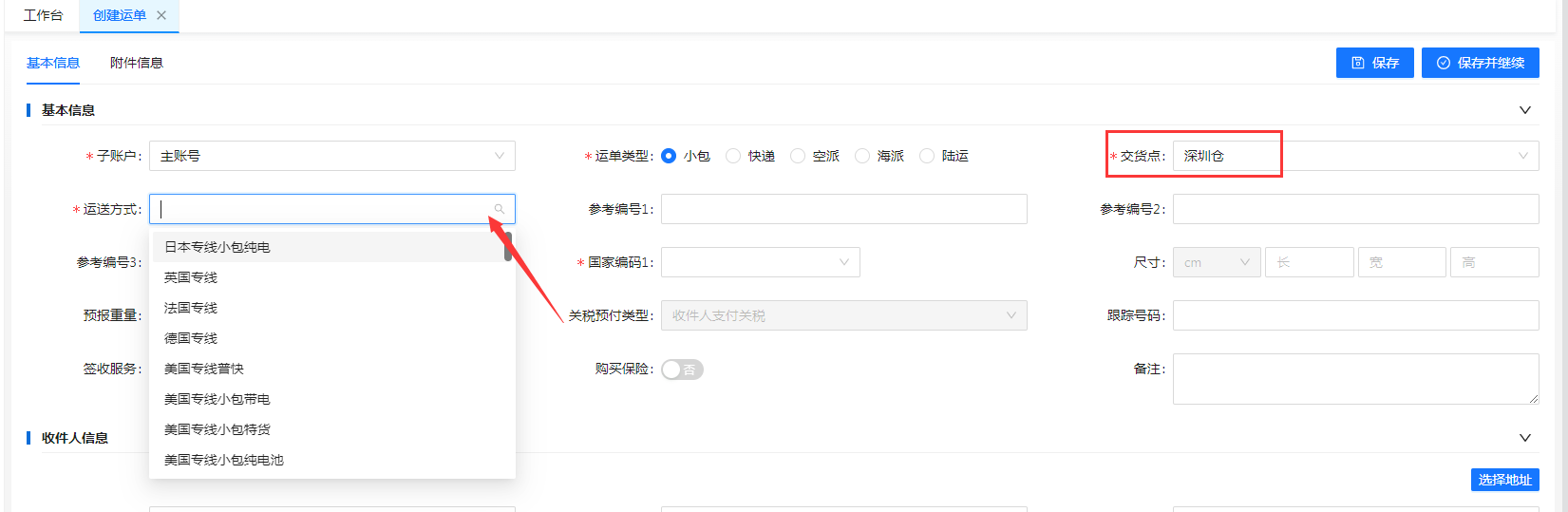Click the 保存并继续 button
Image resolution: width=1568 pixels, height=512 pixels.
point(1480,63)
